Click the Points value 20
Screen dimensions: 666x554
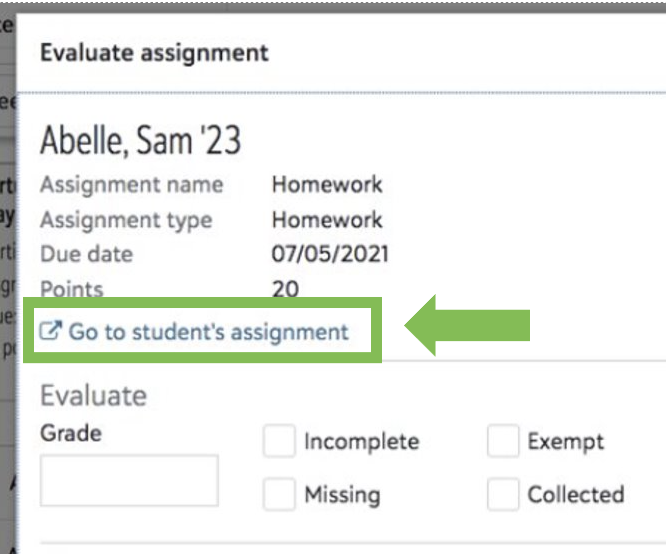(x=286, y=290)
